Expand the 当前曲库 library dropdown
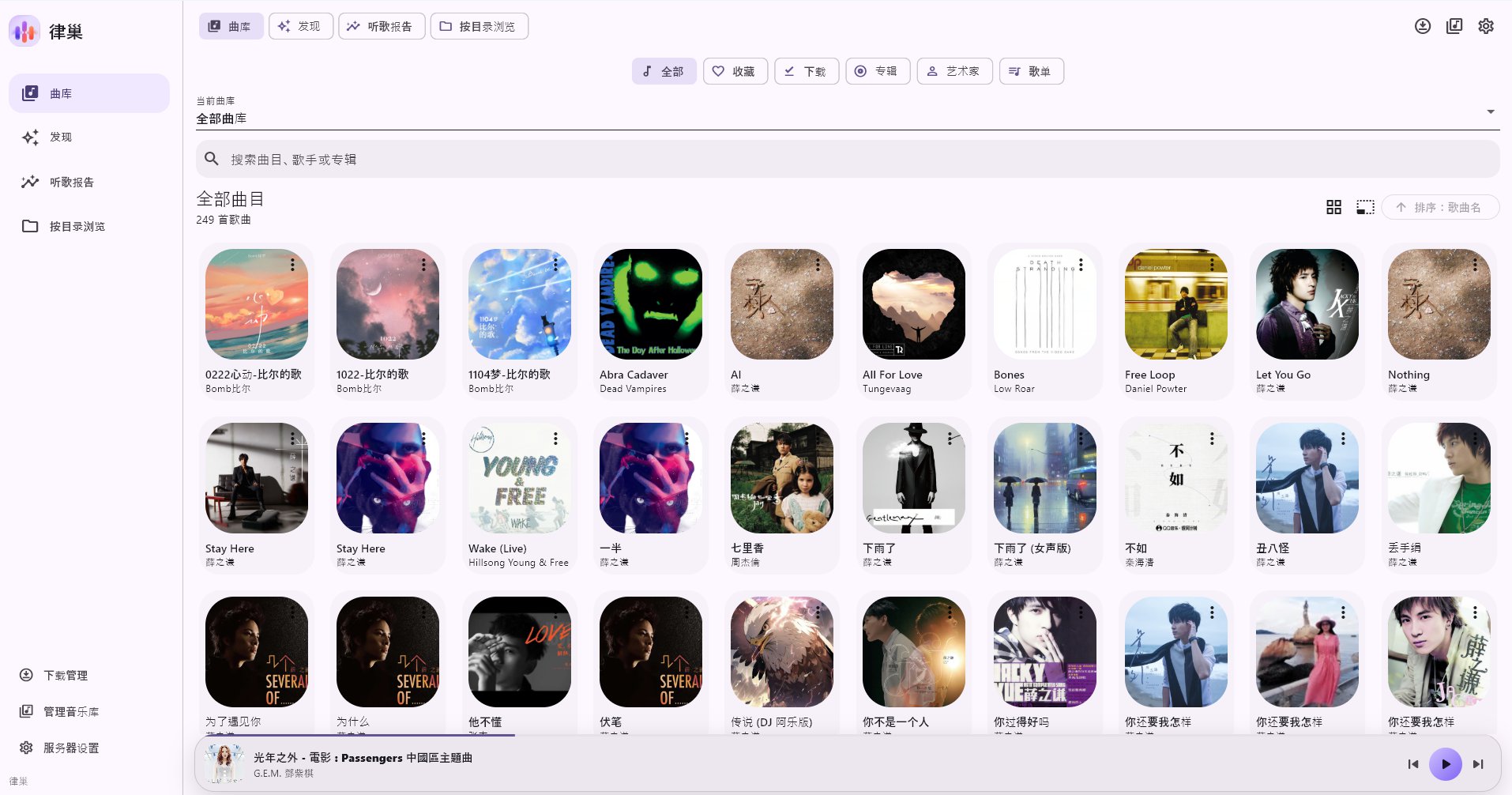Screen dimensions: 1512x795 click(x=848, y=111)
